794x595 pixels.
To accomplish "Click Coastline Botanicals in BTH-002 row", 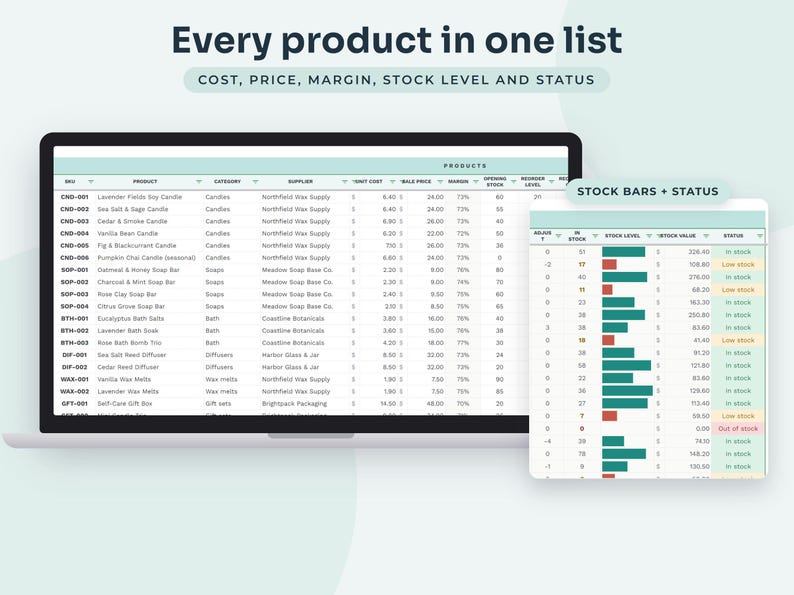I will click(x=293, y=331).
